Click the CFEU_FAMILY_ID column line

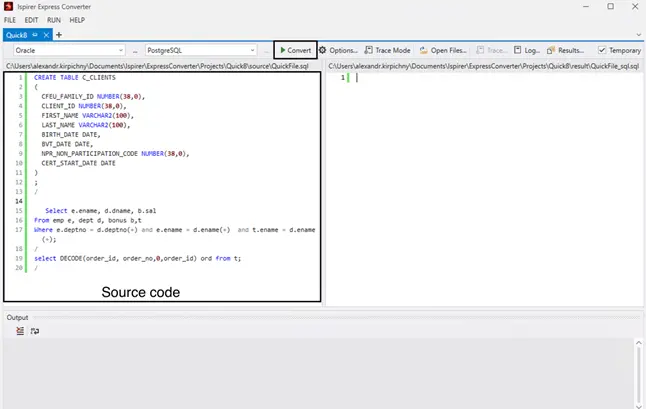coord(93,96)
